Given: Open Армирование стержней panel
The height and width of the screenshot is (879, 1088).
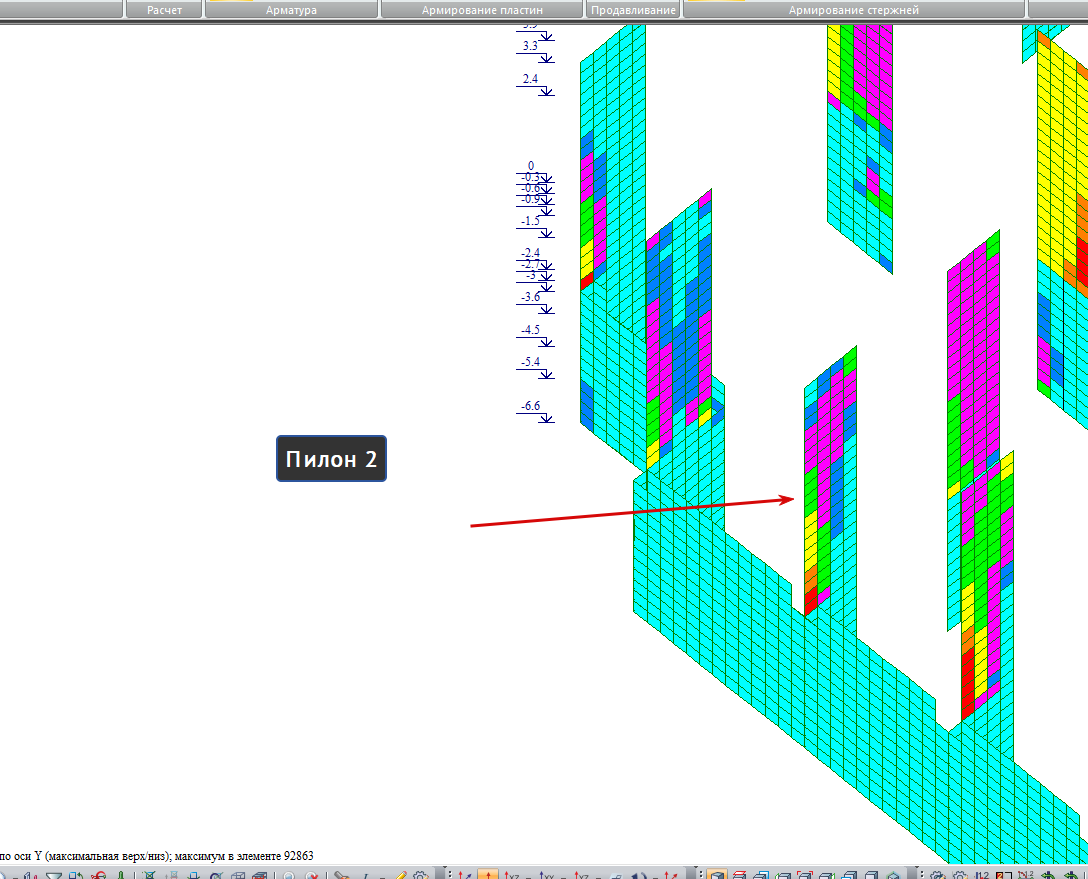Looking at the screenshot, I should [853, 10].
